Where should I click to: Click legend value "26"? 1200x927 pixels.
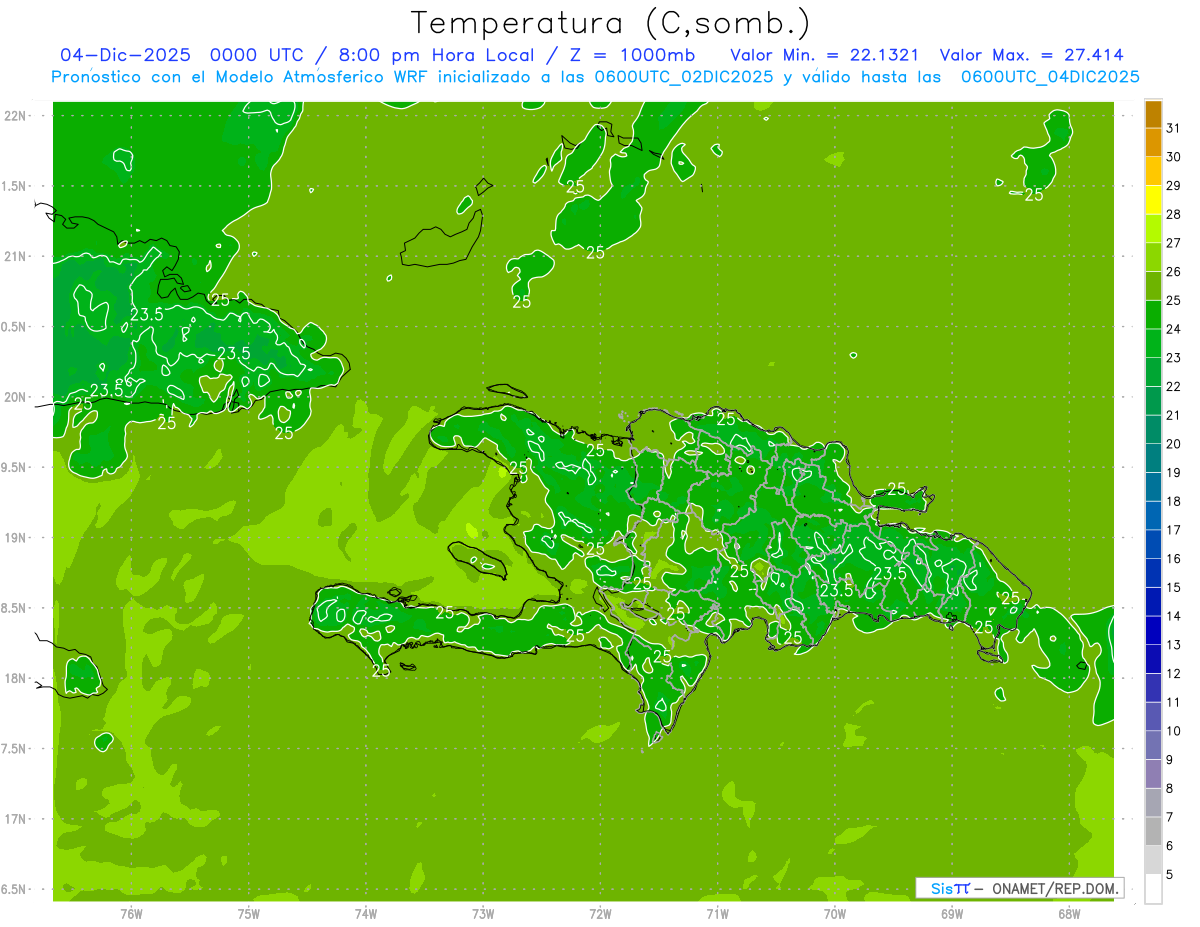point(1174,272)
